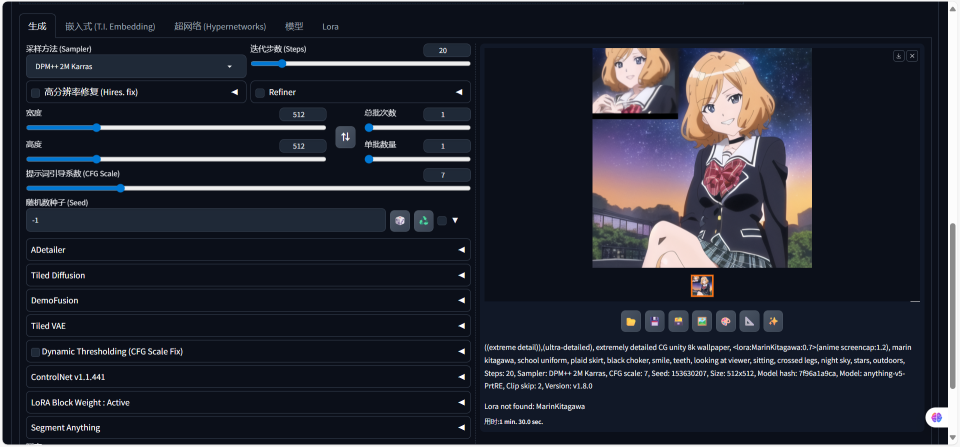Image resolution: width=960 pixels, height=447 pixels.
Task: Click the 总批次数 number box
Action: [447, 115]
